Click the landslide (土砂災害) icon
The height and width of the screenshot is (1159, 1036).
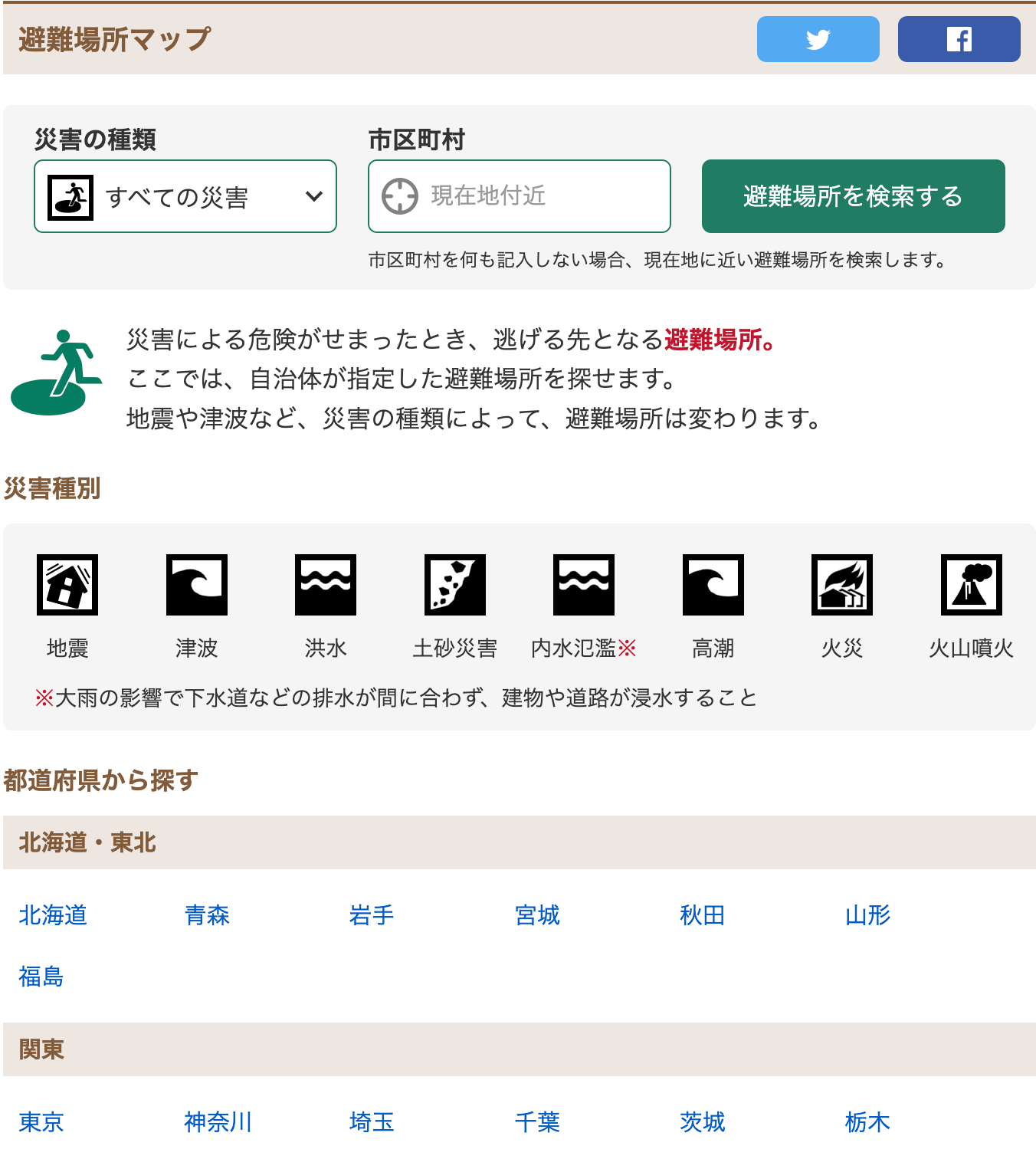[455, 585]
